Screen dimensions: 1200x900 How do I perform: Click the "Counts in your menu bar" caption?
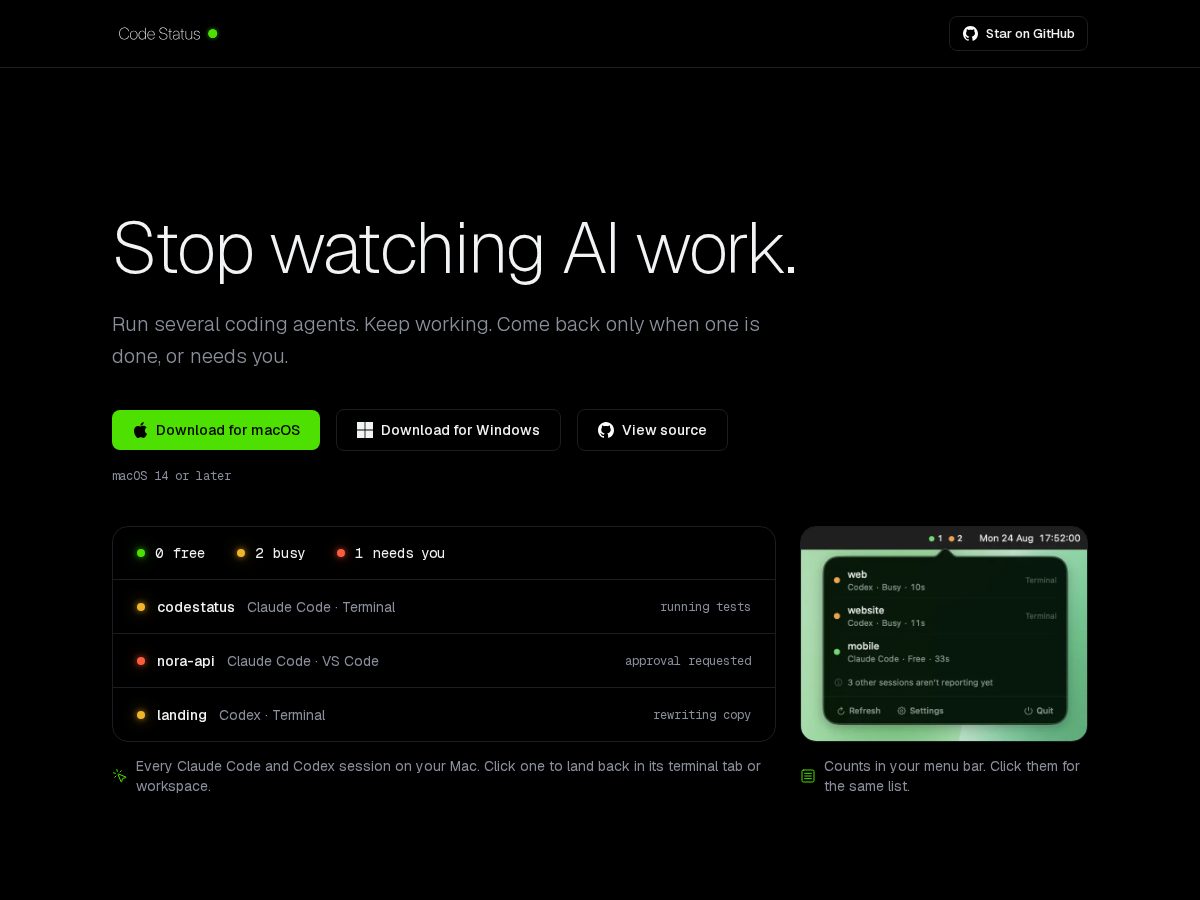pyautogui.click(x=952, y=776)
